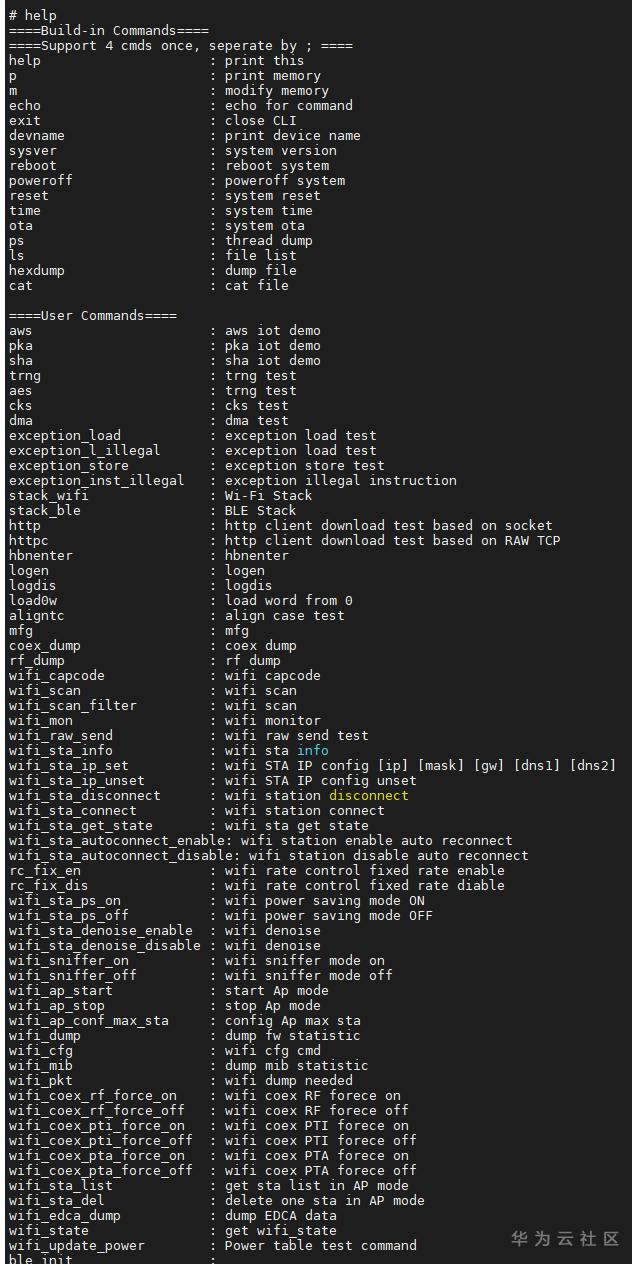
Task: Click the highlighted blue word "info"
Action: click(x=312, y=750)
